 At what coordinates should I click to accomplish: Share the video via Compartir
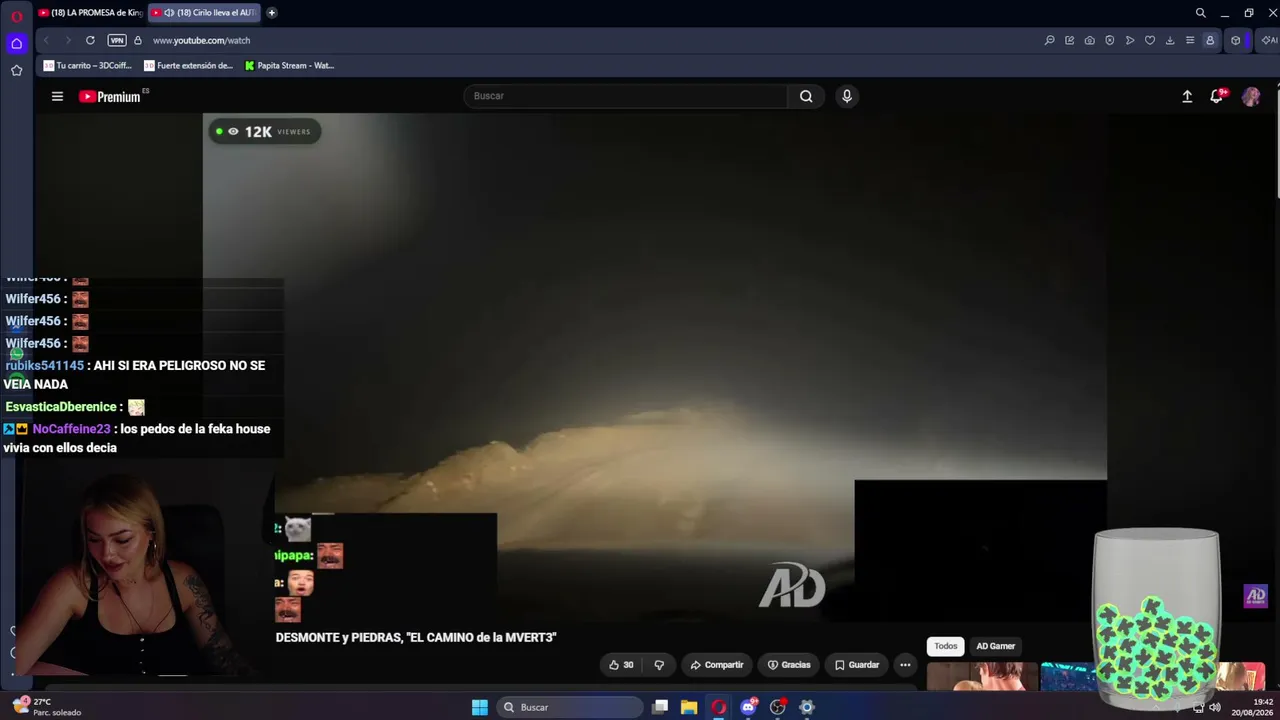(717, 665)
